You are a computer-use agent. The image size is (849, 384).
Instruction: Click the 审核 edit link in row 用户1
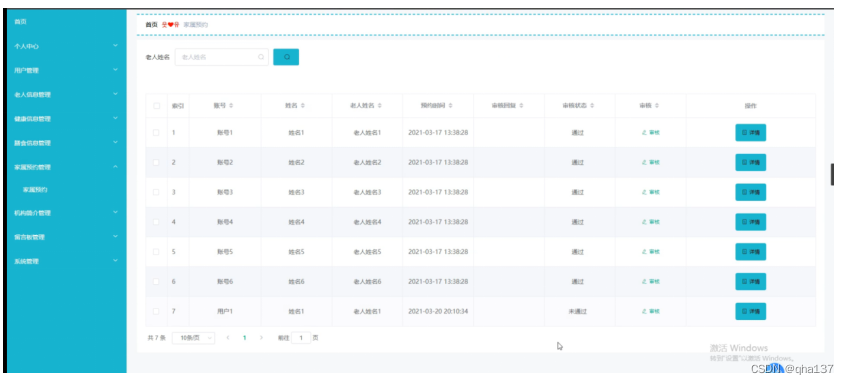point(651,311)
